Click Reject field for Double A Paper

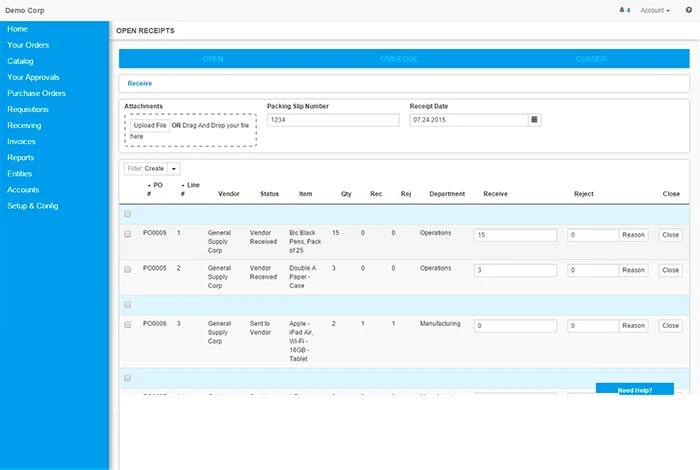tap(593, 270)
